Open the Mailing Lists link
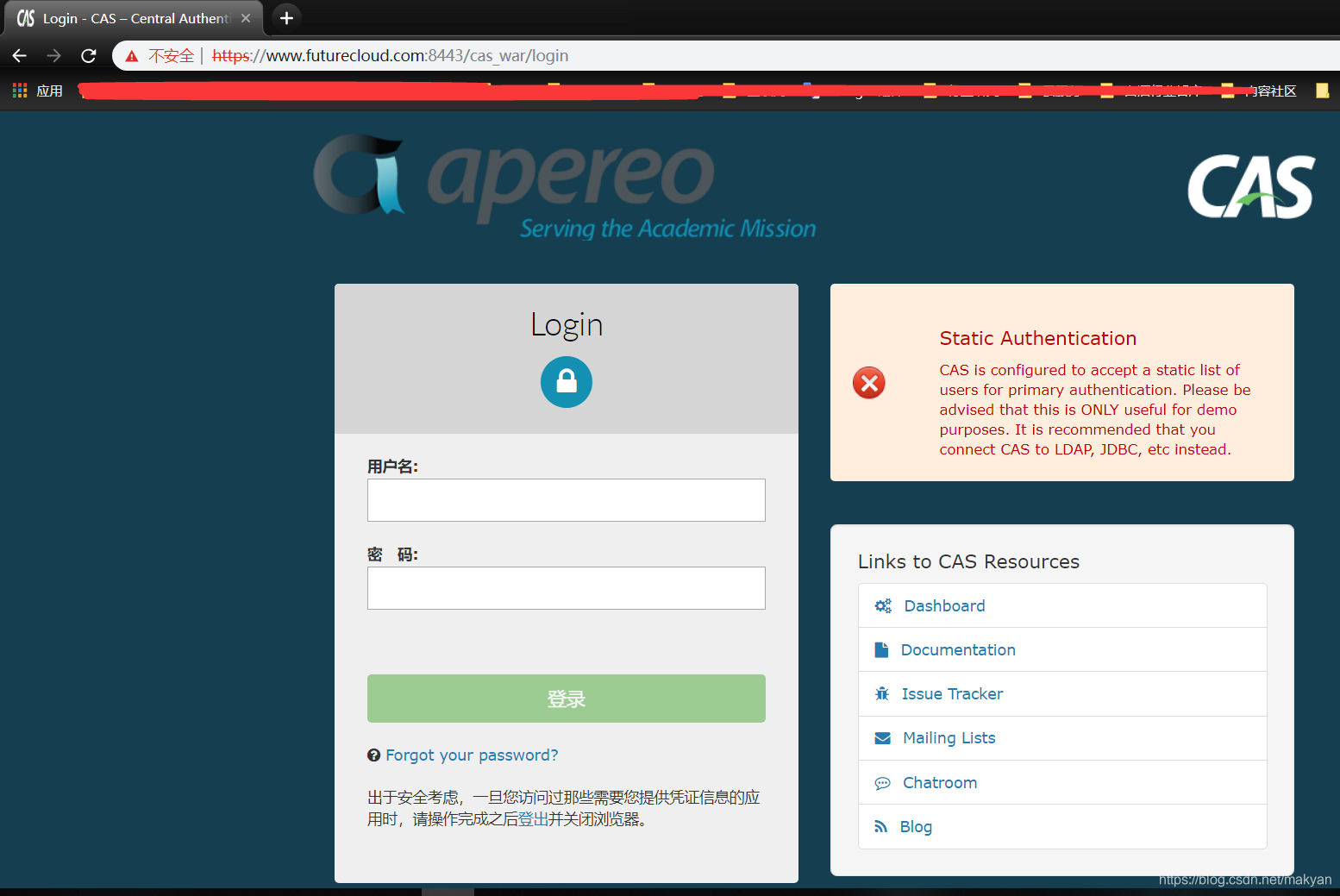 (949, 738)
